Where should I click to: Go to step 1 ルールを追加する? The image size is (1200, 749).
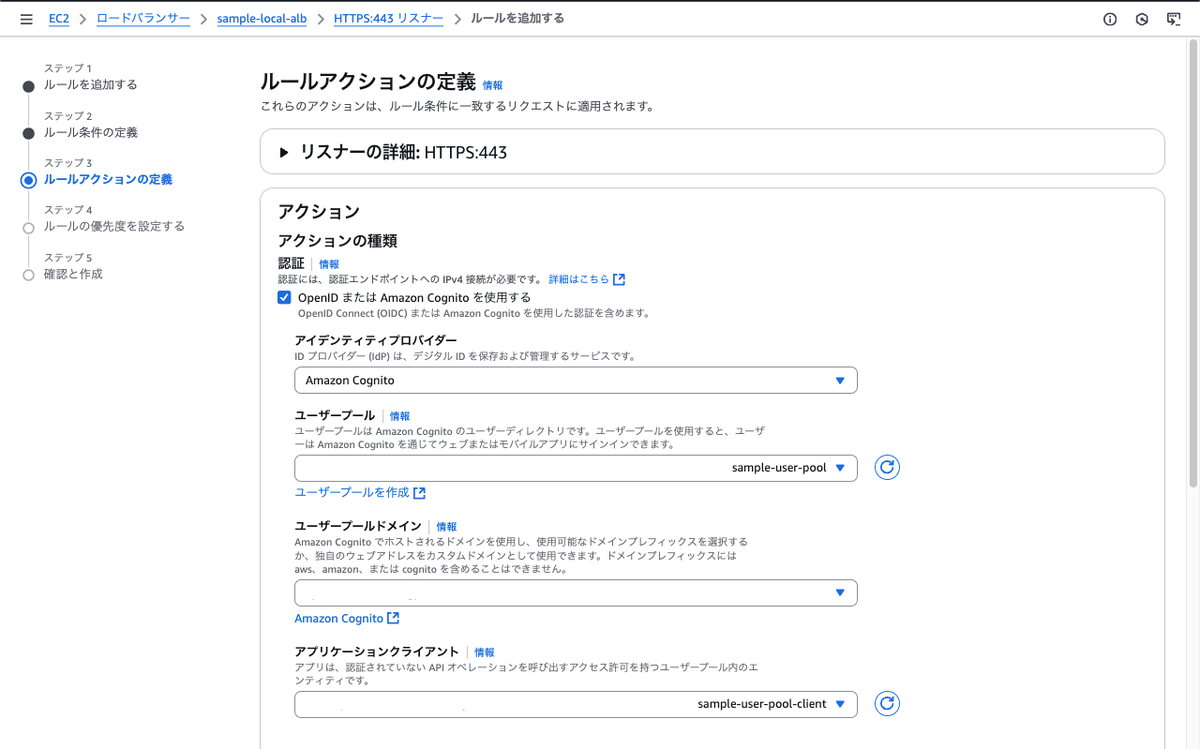point(91,85)
